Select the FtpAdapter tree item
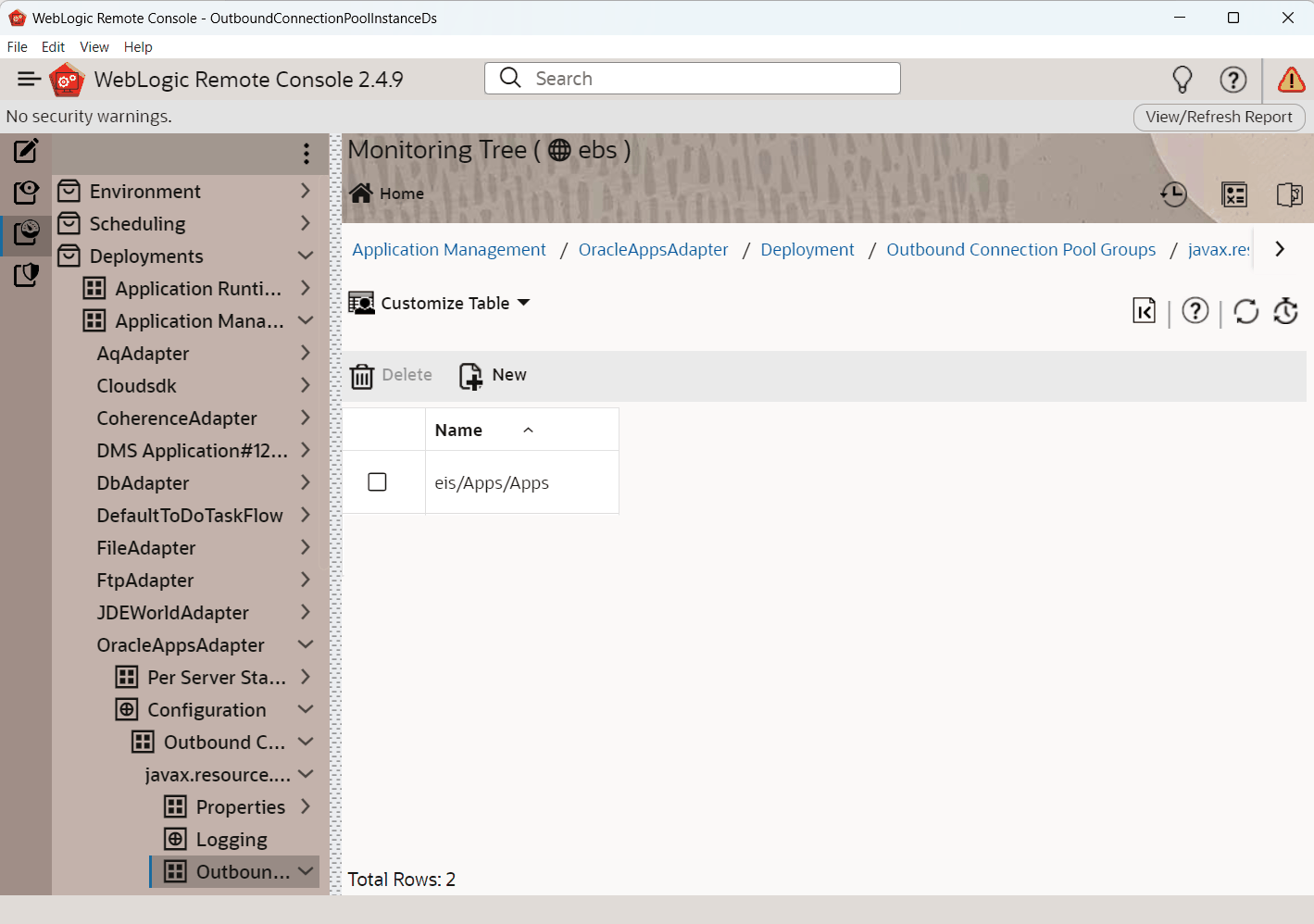Screen dimensions: 1314x924 coord(145,581)
